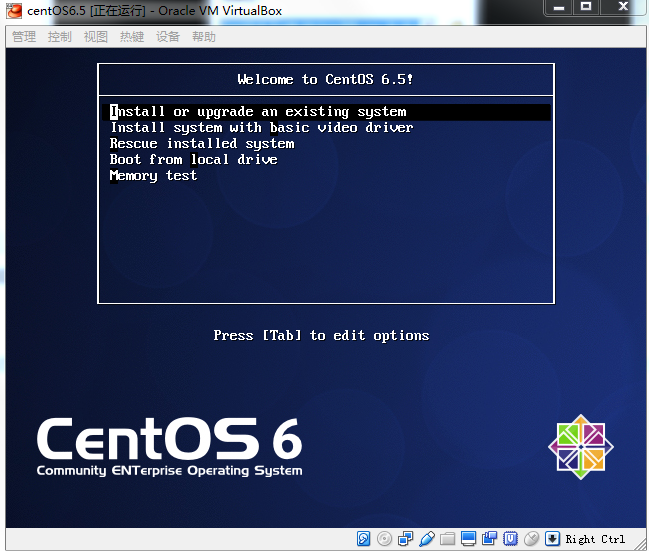Click the video capture status icon
649x551 pixels.
[x=489, y=539]
